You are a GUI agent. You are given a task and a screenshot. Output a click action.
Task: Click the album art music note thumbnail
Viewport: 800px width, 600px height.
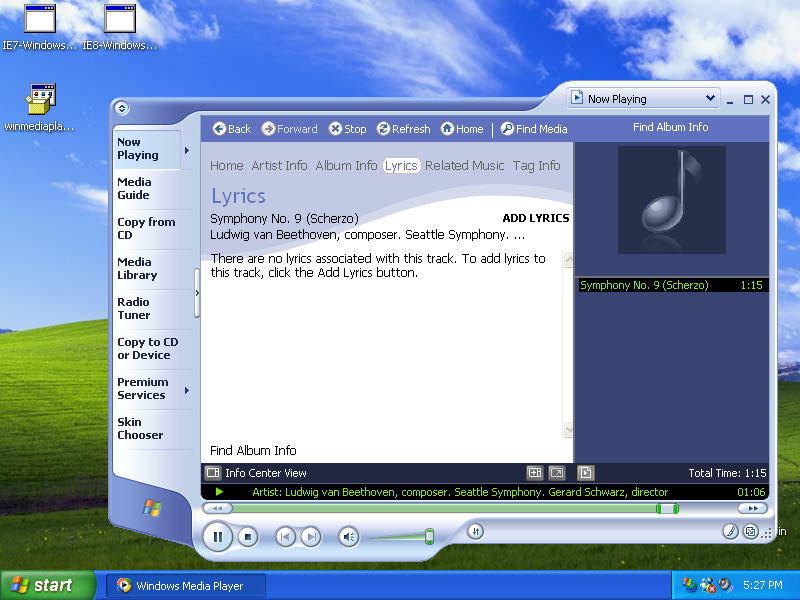click(x=671, y=200)
